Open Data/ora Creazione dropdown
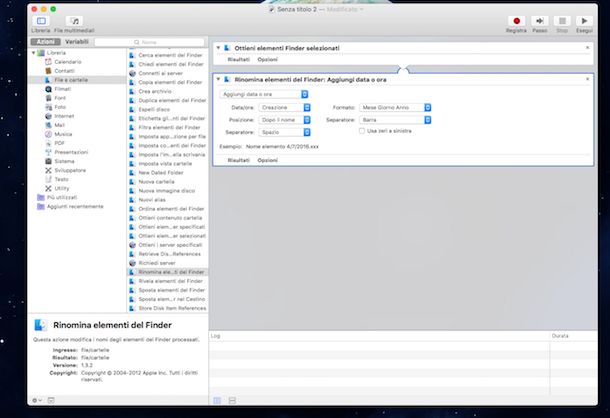Viewport: 610px width, 418px height. [x=284, y=107]
